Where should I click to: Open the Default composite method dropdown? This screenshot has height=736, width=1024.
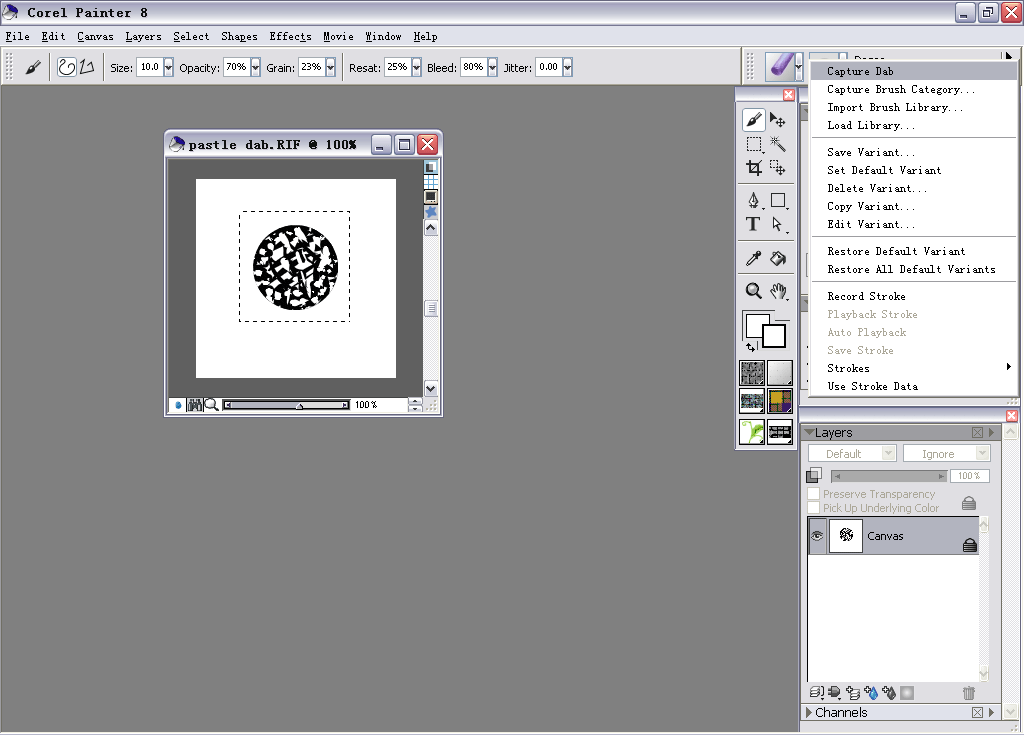(852, 453)
